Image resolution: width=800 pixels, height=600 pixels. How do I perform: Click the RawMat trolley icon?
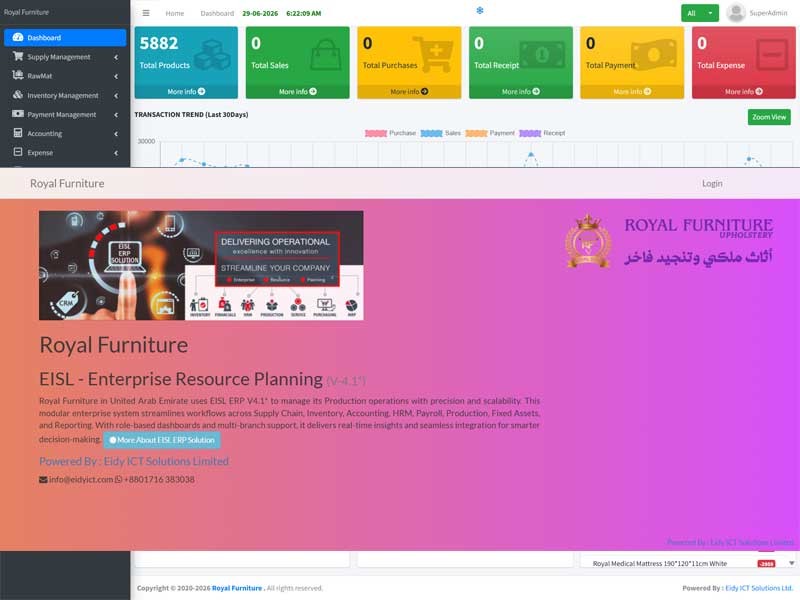click(x=18, y=76)
